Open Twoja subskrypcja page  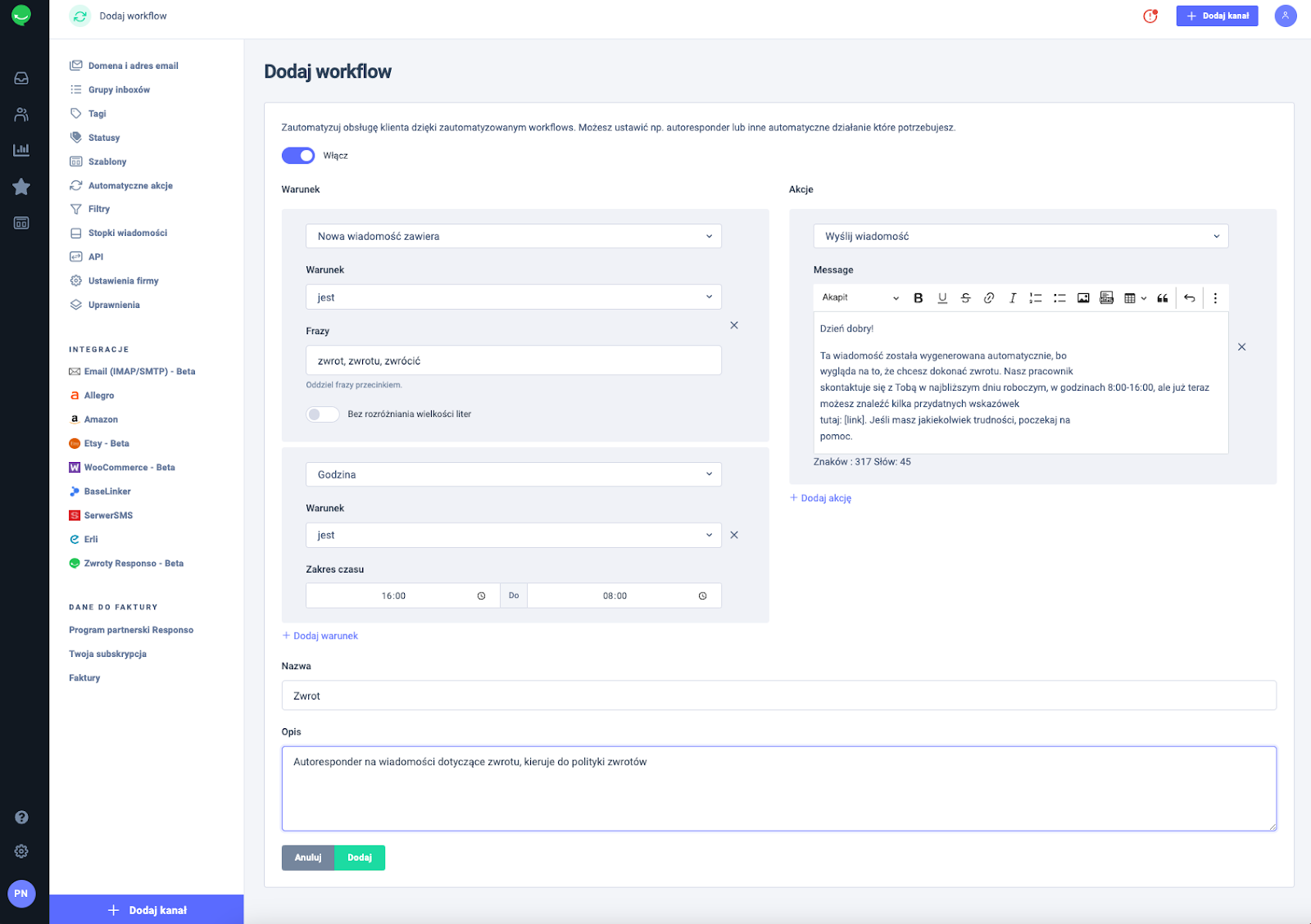pos(108,654)
